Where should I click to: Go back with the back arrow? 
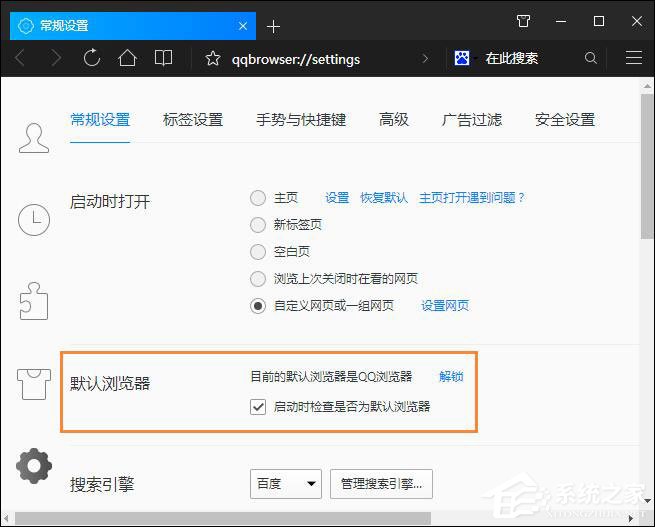[x=20, y=58]
